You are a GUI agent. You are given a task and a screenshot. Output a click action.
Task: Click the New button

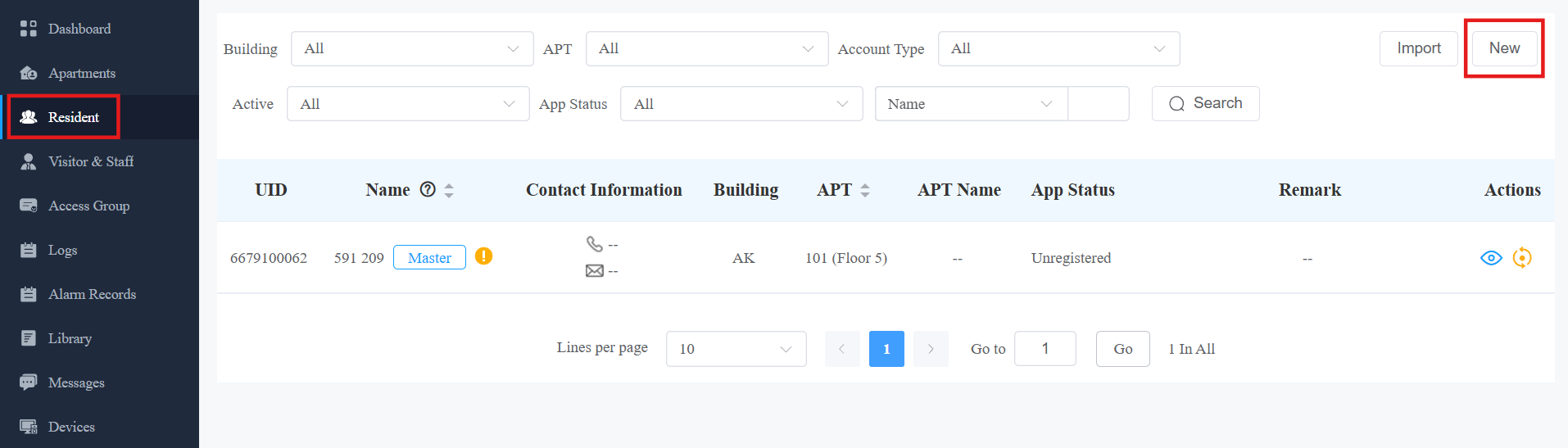(1504, 48)
